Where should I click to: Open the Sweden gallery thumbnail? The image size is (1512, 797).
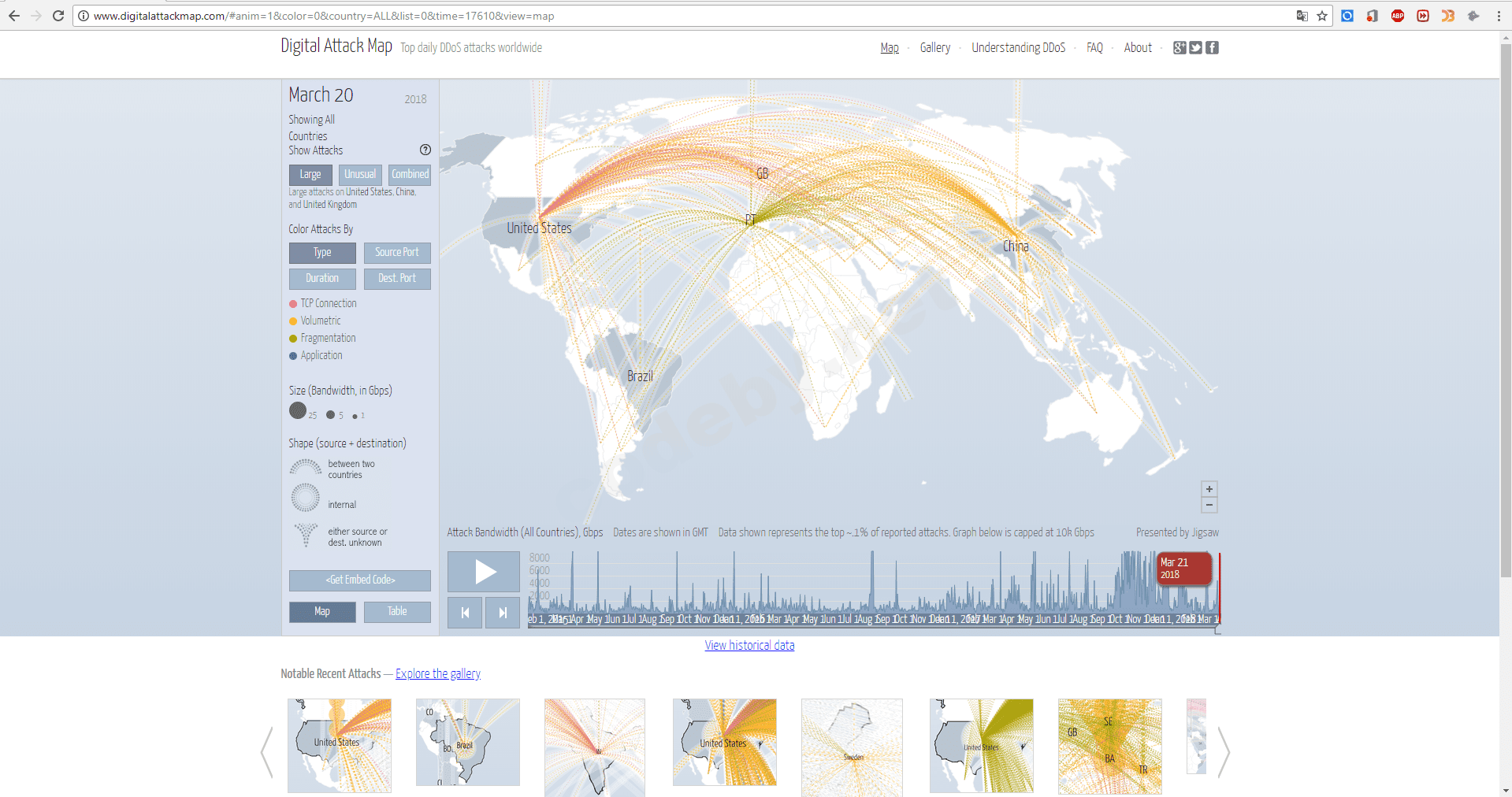852,747
